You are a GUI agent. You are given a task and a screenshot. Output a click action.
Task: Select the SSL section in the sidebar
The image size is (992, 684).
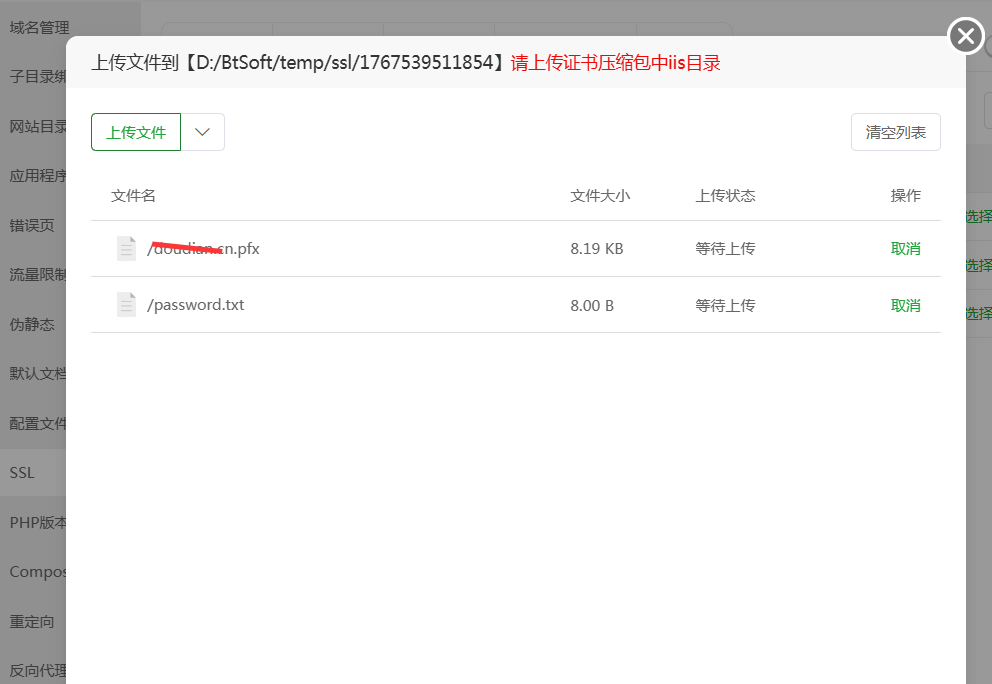coord(21,471)
